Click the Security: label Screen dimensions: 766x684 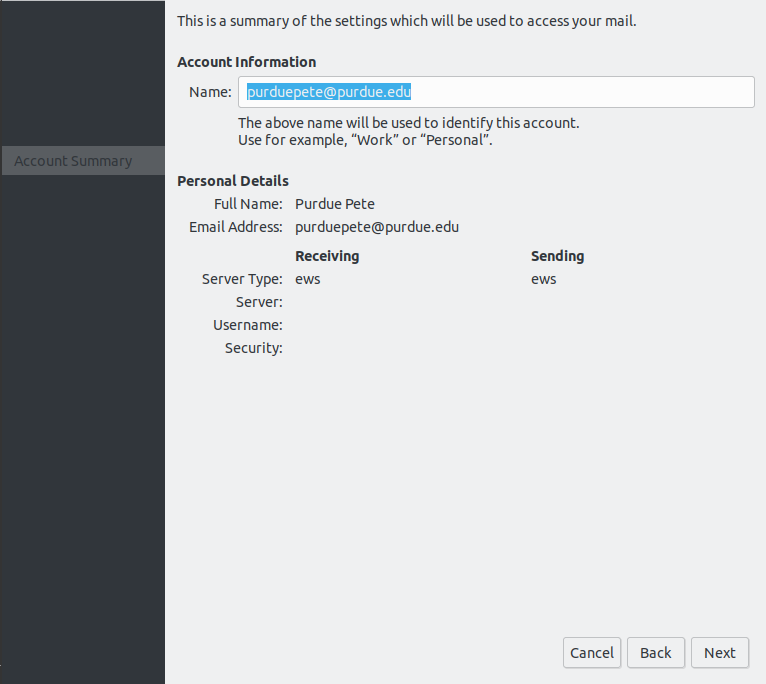click(254, 348)
